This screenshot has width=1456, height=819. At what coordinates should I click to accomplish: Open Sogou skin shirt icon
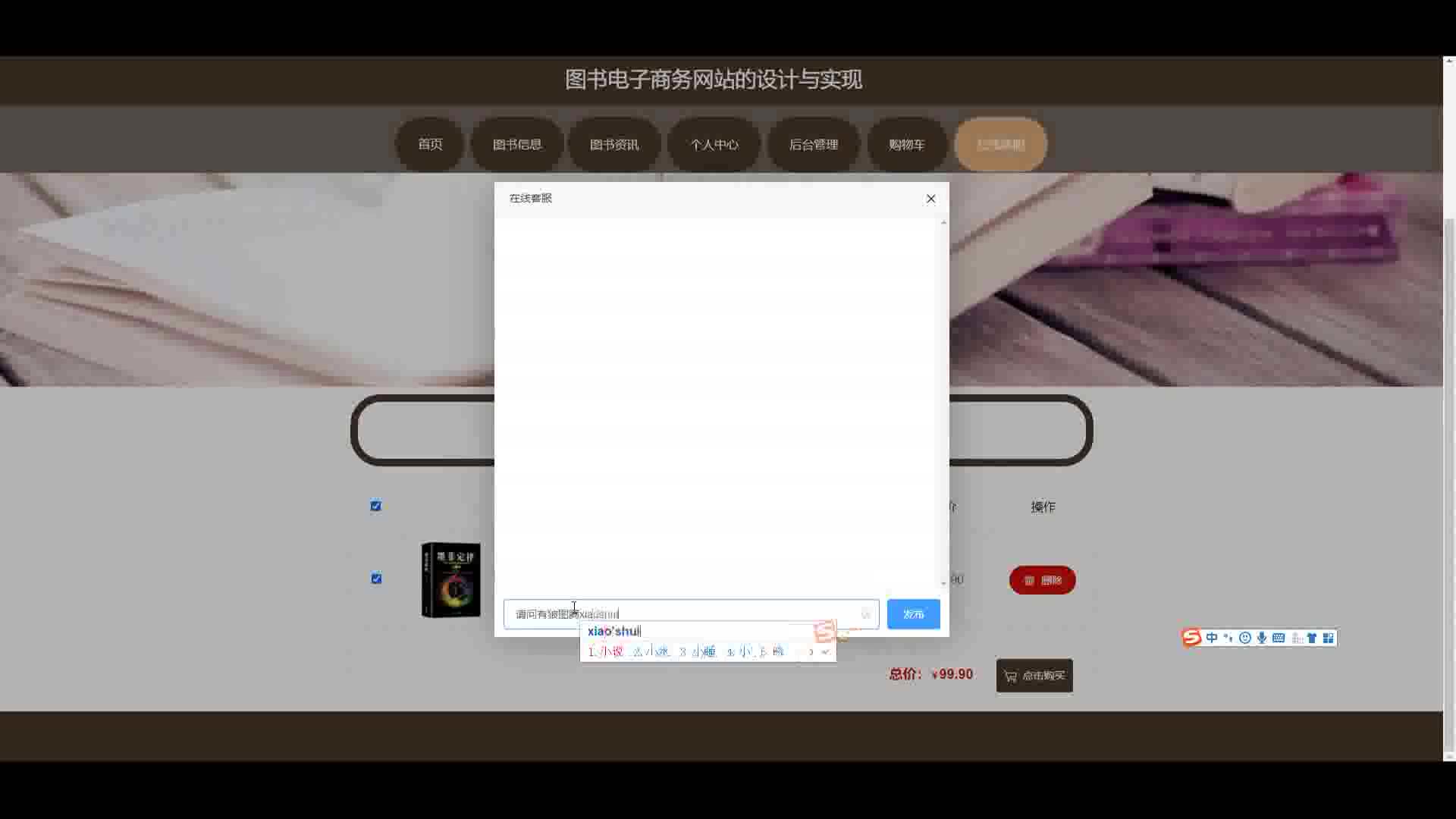[x=1312, y=638]
